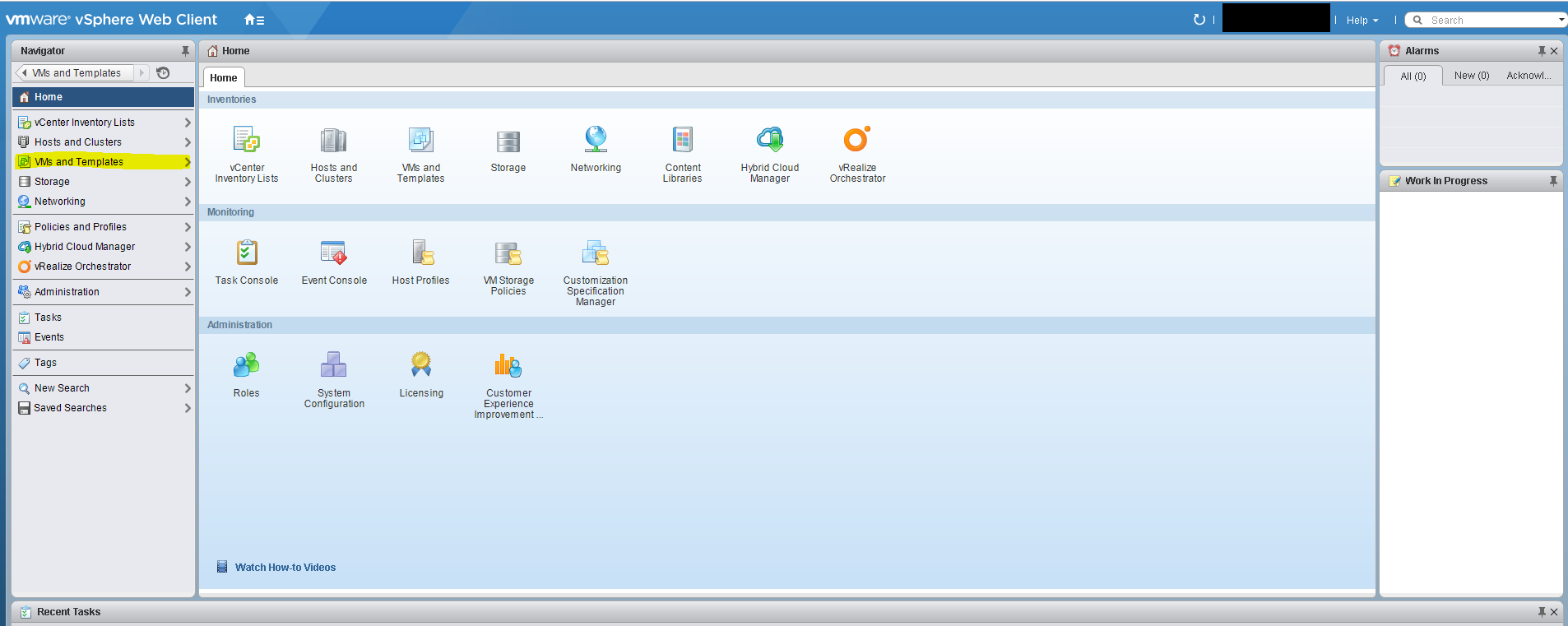
Task: Select vRealize Orchestrator in Navigator
Action: coord(103,267)
